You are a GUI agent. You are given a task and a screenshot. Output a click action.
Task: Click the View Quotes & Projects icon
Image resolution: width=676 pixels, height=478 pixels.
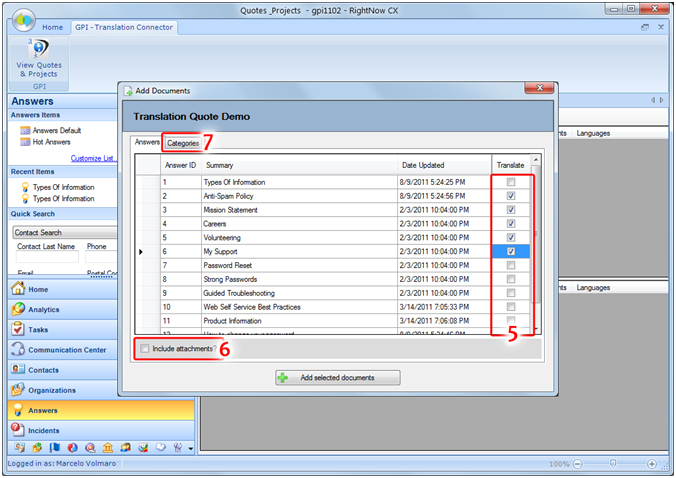click(x=37, y=57)
